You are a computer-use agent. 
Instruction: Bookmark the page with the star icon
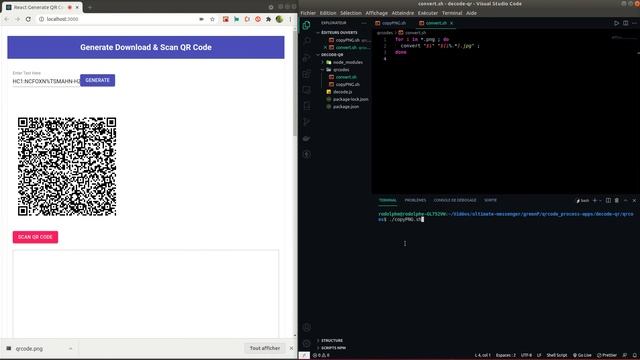coord(212,19)
